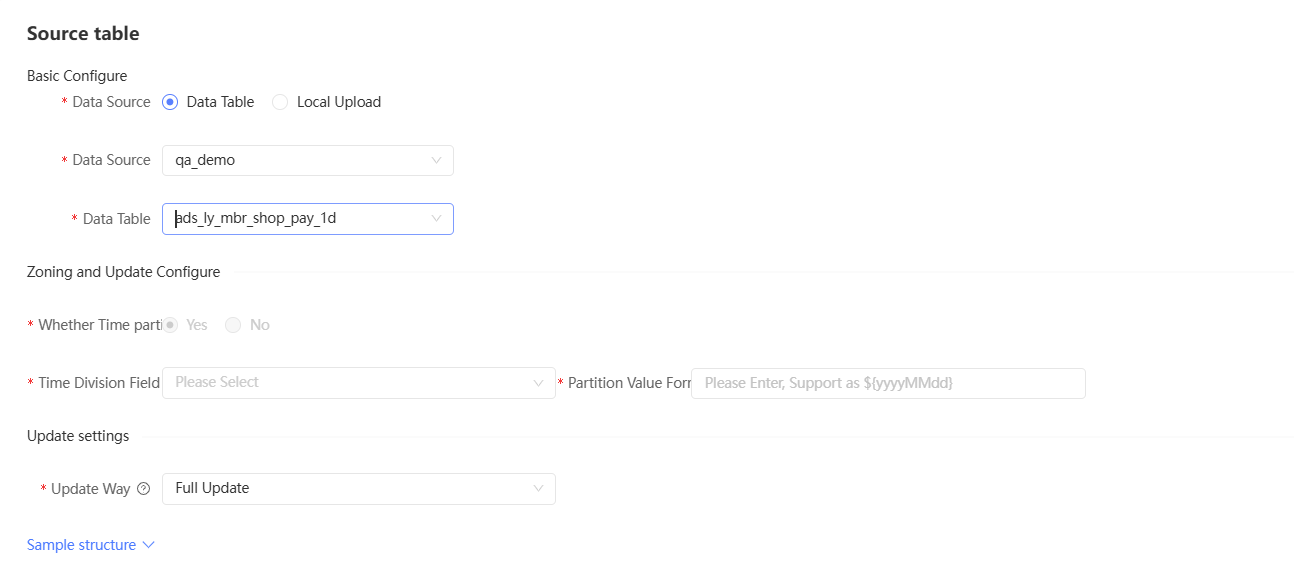Choose the Local Upload radio button
This screenshot has height=579, width=1294.
(x=280, y=102)
